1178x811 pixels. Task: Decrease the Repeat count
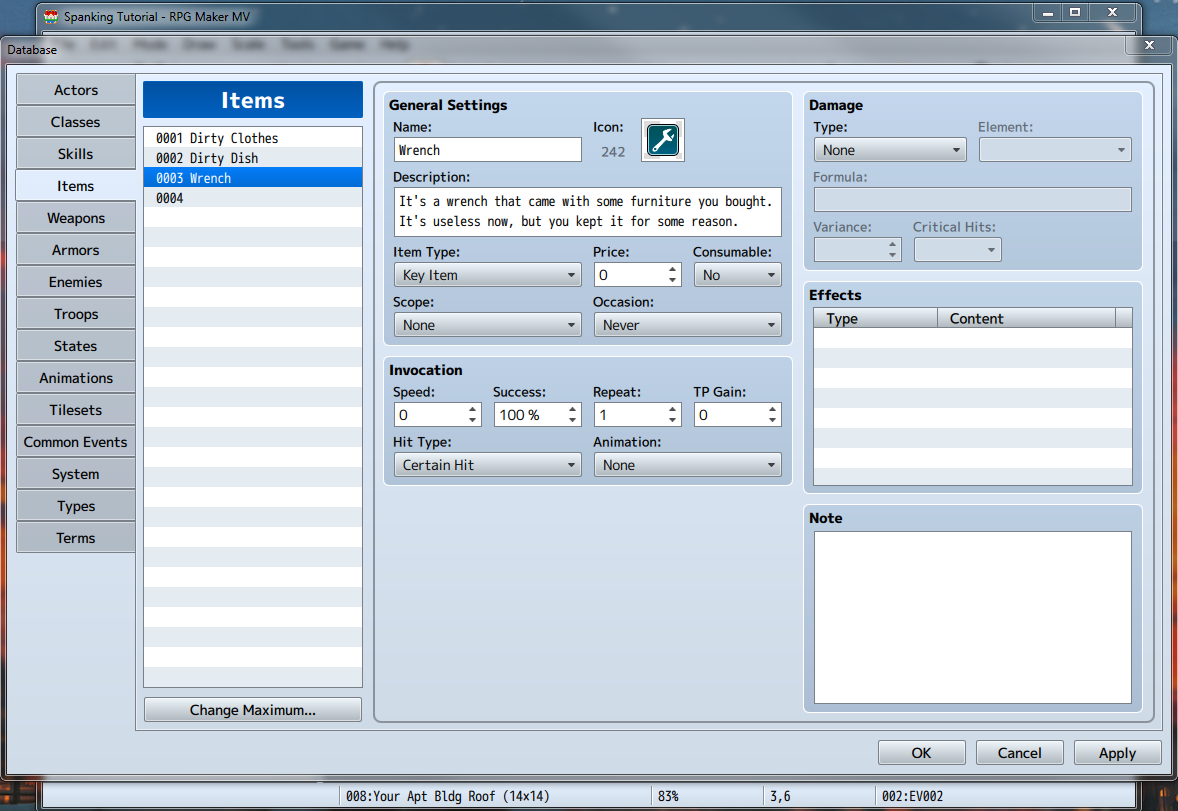coord(672,420)
